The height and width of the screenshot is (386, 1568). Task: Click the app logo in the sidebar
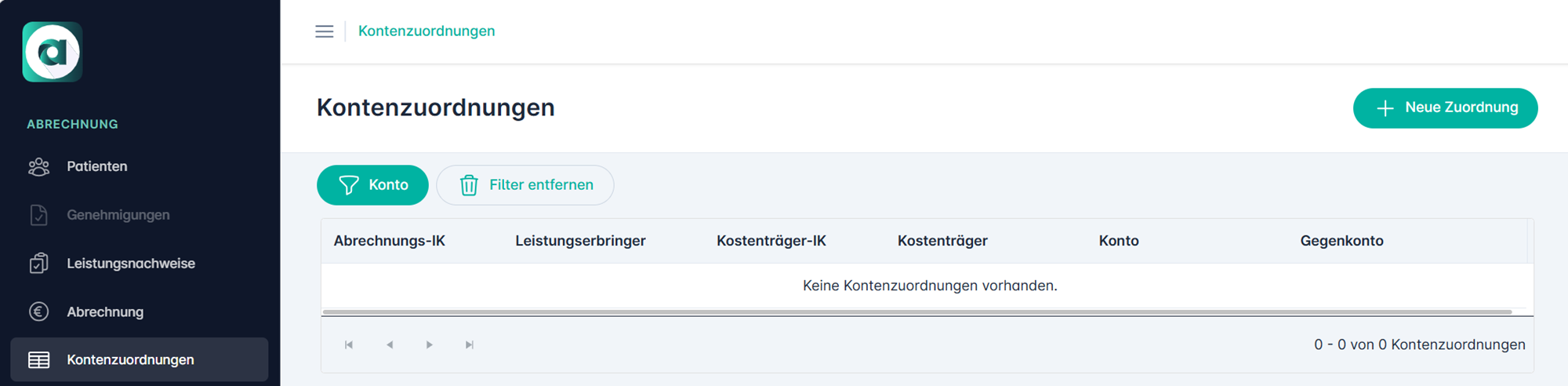[53, 52]
